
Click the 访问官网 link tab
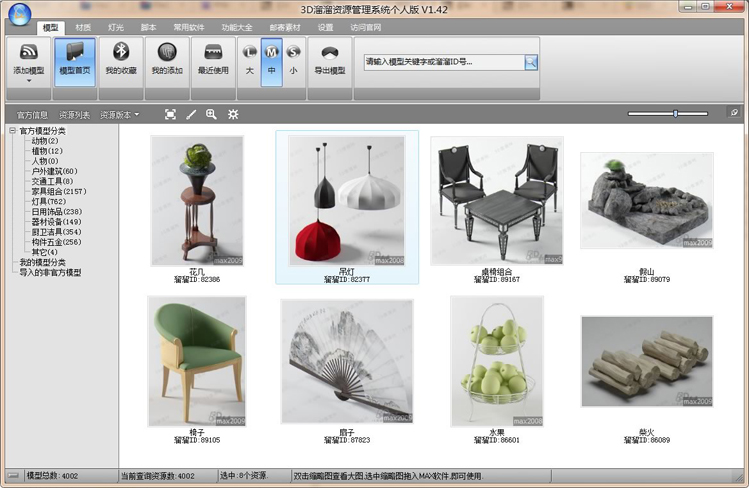coord(366,28)
